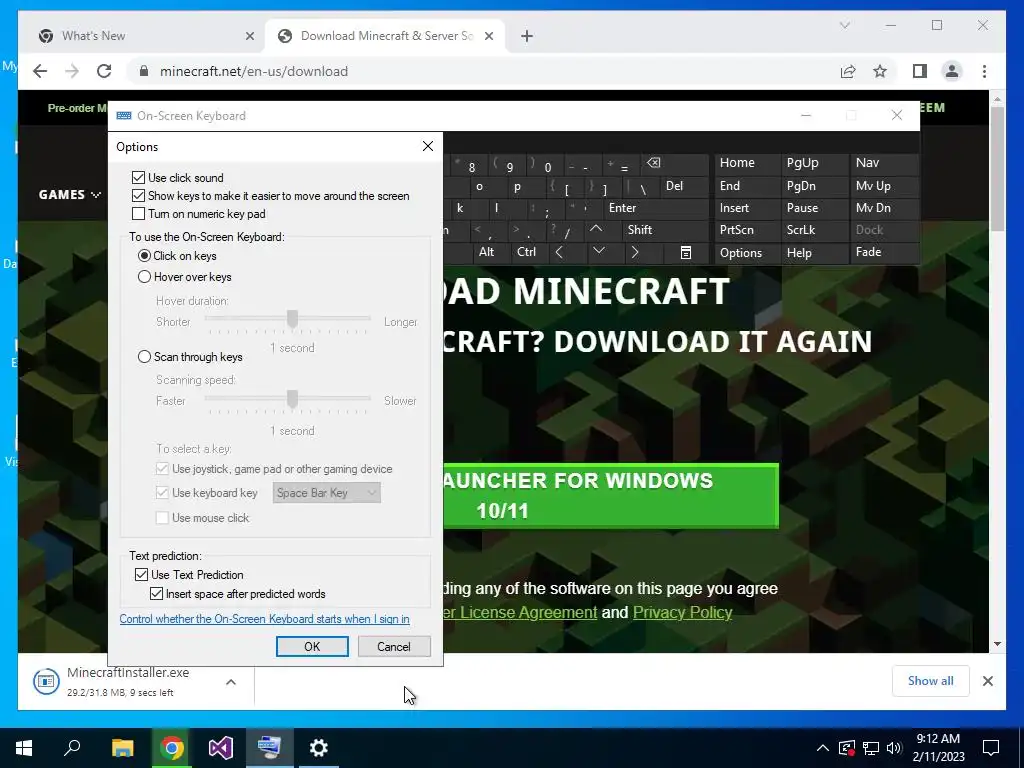Close the Options dialog with X
The width and height of the screenshot is (1024, 768).
coord(428,146)
